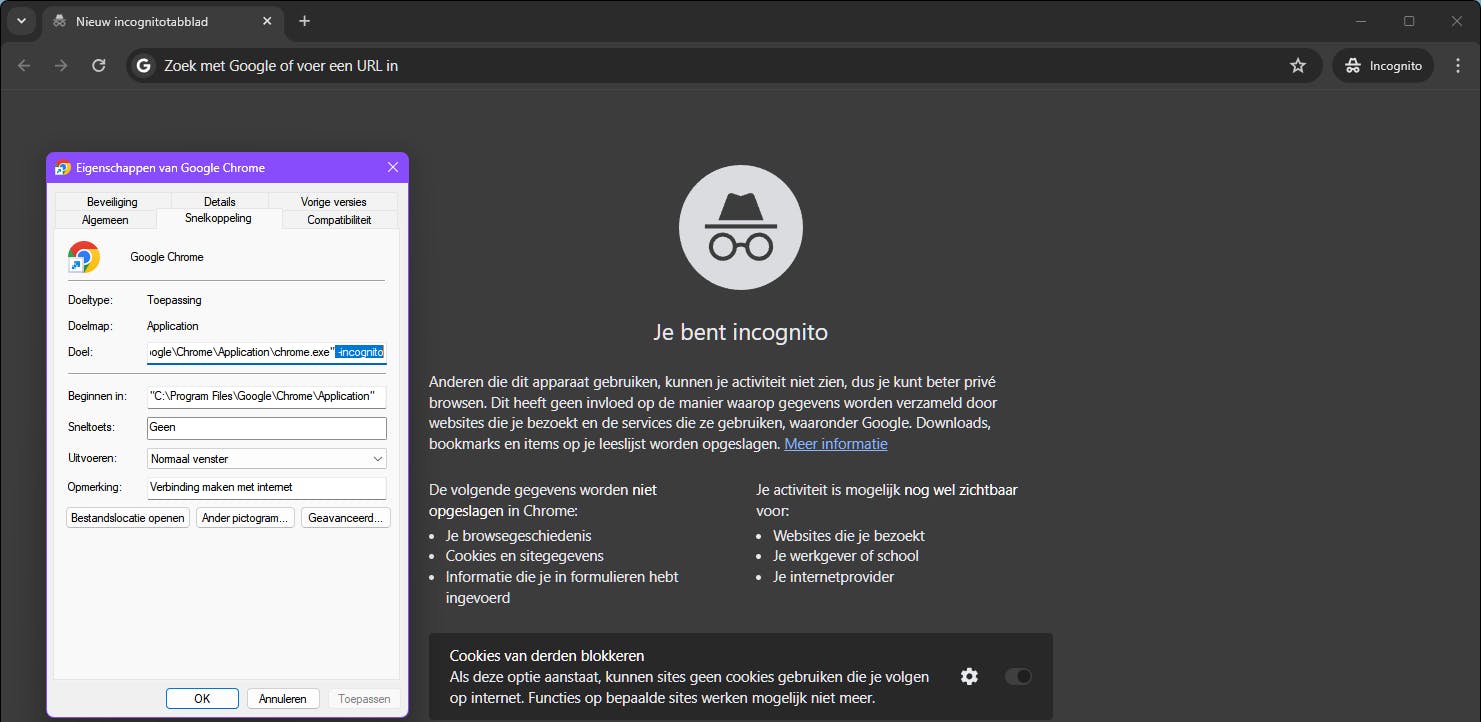Minimize the Chrome window
The height and width of the screenshot is (722, 1481).
tap(1362, 21)
